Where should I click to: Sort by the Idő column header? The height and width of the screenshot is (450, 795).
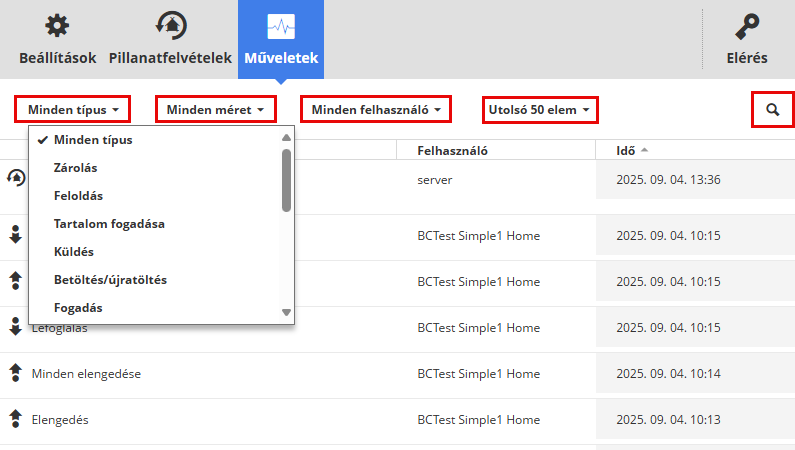(x=626, y=151)
